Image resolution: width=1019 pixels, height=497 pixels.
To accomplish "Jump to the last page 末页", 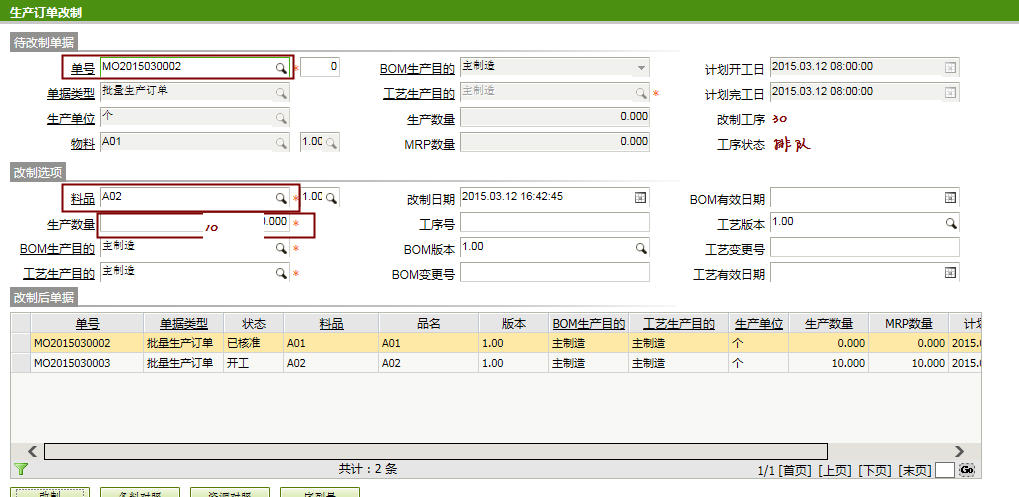I will pyautogui.click(x=914, y=470).
